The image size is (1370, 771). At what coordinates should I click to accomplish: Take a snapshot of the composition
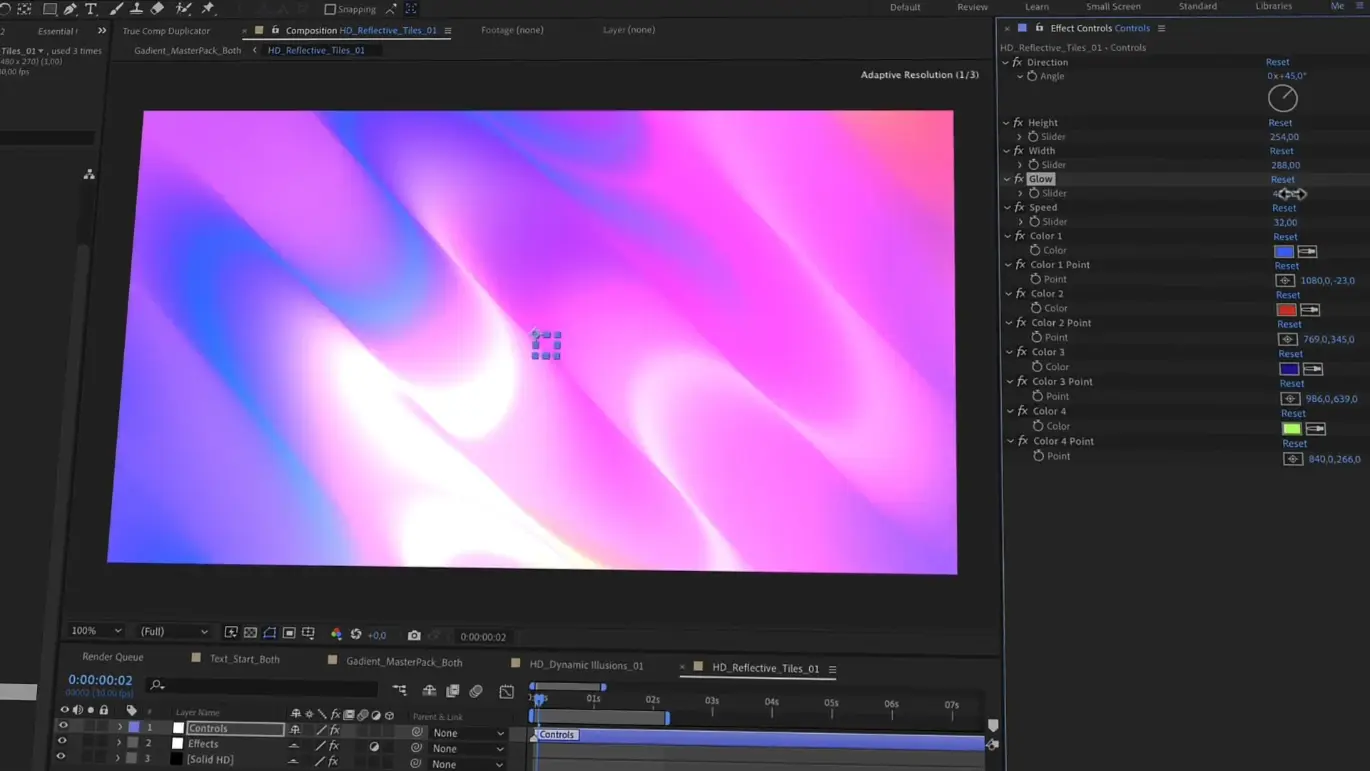click(414, 635)
